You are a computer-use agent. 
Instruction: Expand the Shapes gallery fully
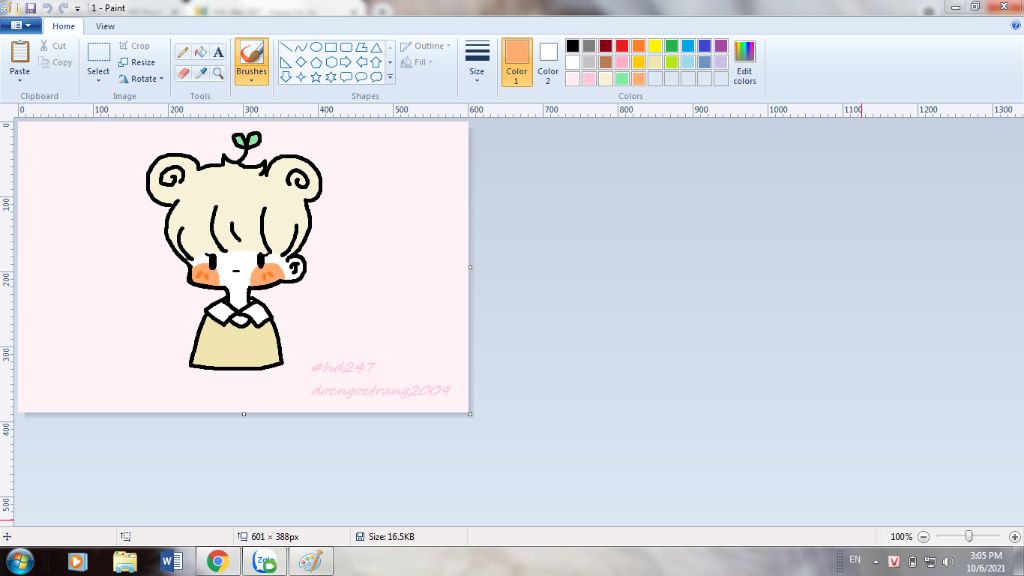(x=391, y=77)
